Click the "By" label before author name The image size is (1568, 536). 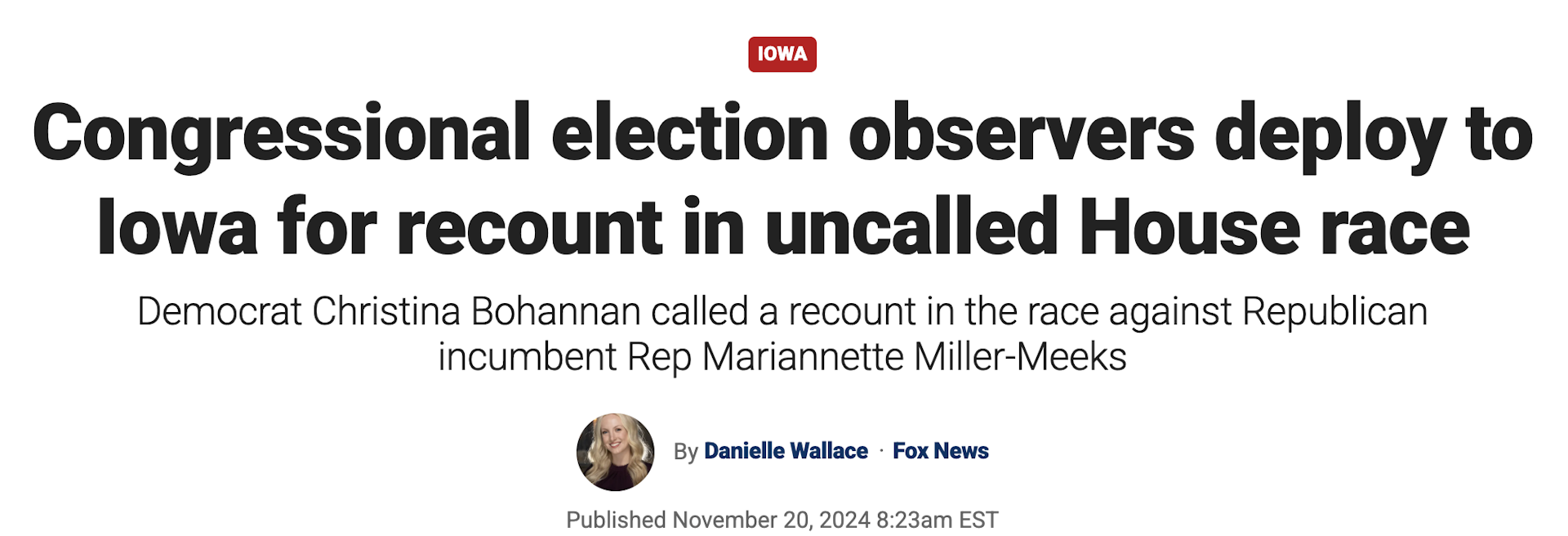685,452
